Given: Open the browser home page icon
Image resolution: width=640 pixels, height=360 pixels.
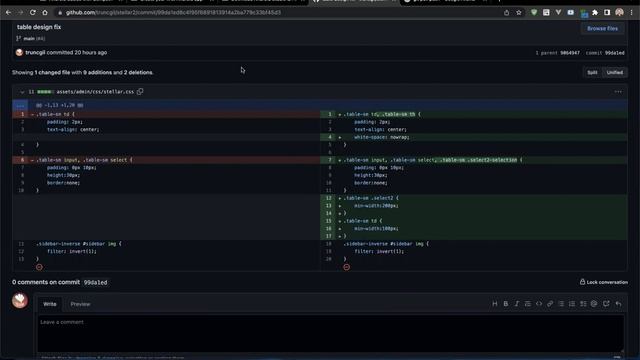Looking at the screenshot, I should tap(45, 13).
